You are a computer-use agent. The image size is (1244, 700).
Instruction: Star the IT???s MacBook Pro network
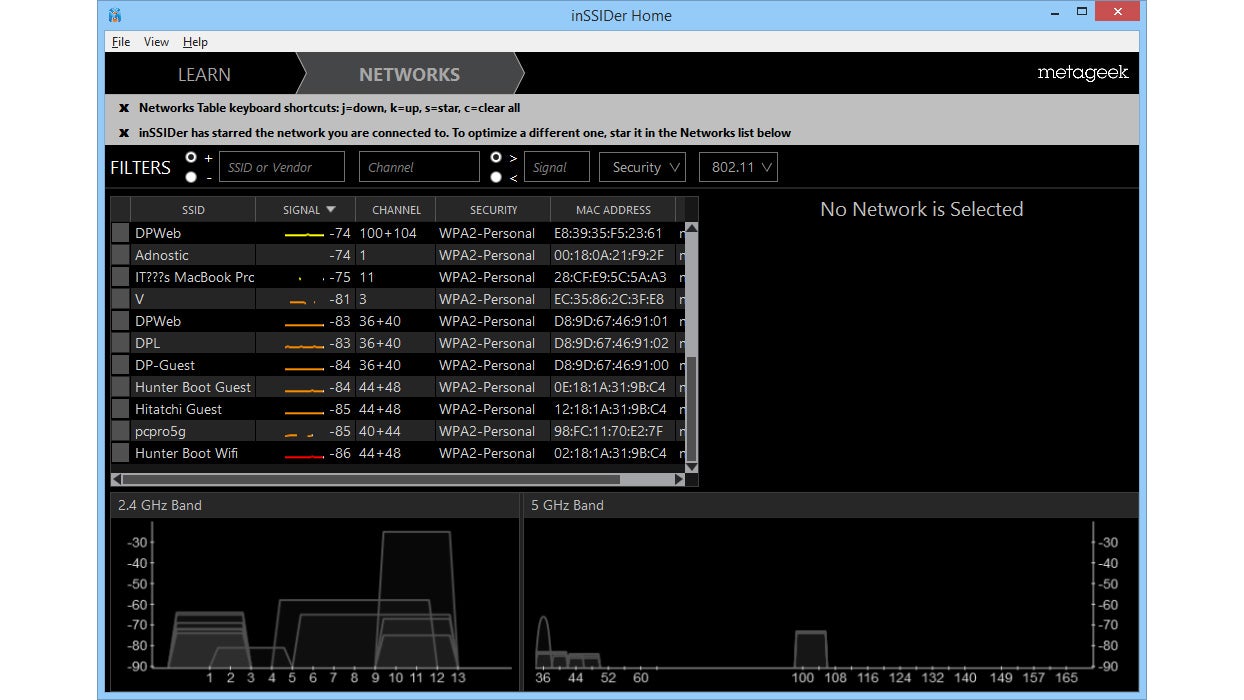(120, 277)
